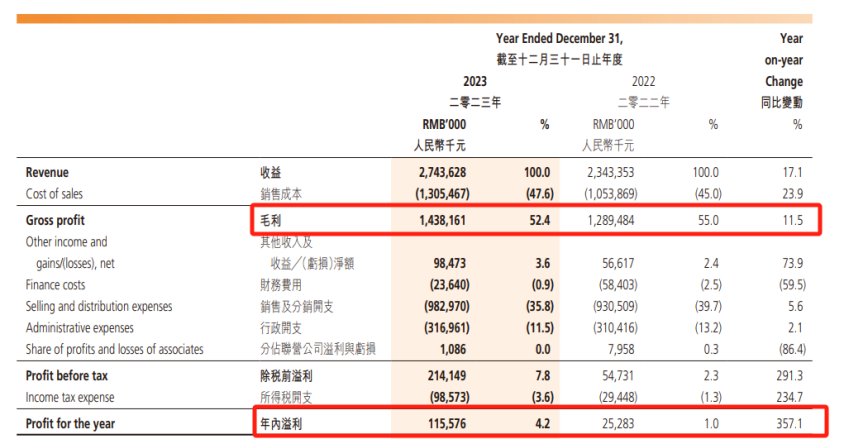Select the Year Ended December 31 heading
The image size is (844, 439).
565,38
